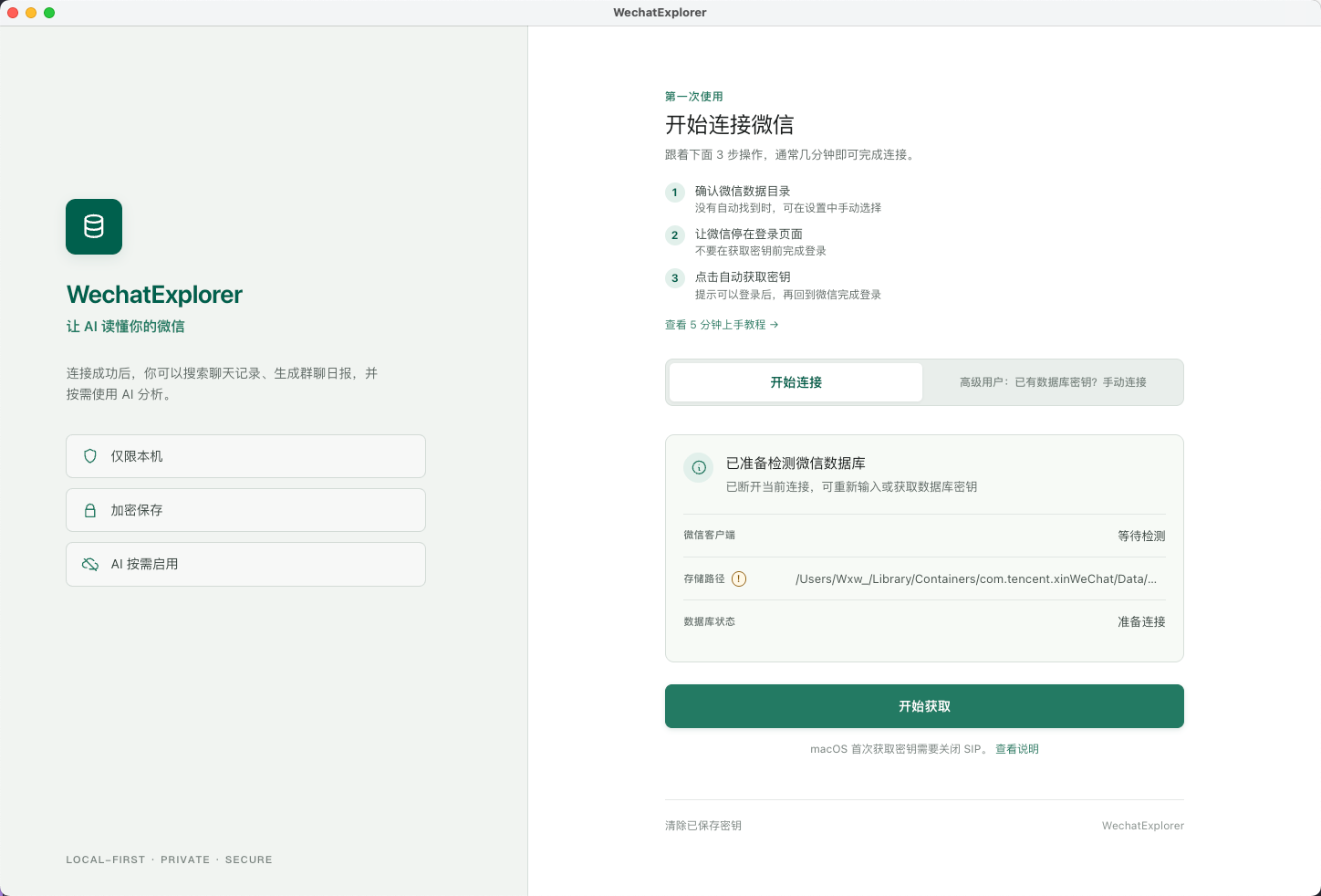Click the green 开始获取 button
Image resolution: width=1321 pixels, height=896 pixels.
click(924, 706)
